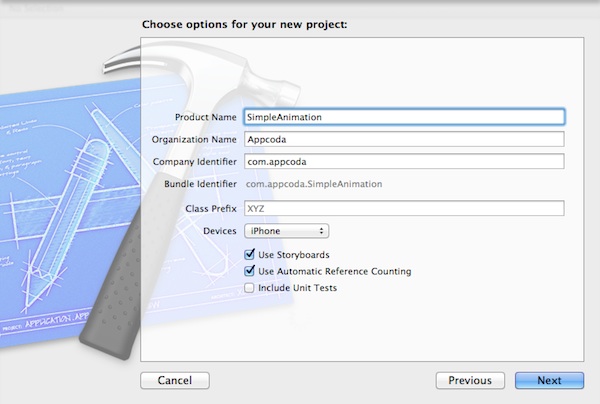Click the Product Name label

point(205,117)
